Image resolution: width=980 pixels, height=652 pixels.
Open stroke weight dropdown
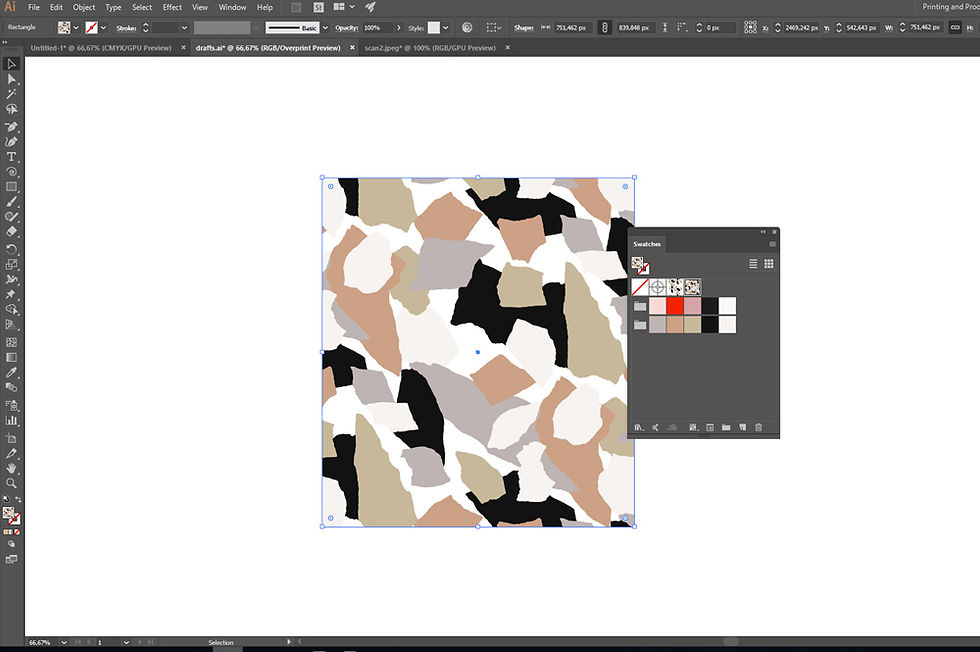[184, 28]
